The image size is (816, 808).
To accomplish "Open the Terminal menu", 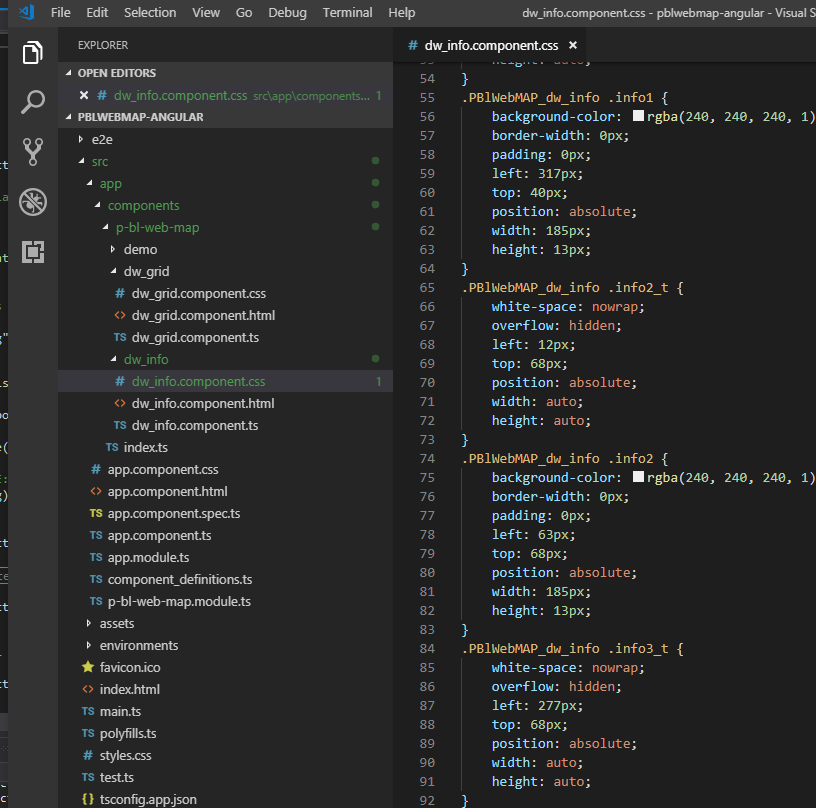I will point(347,12).
